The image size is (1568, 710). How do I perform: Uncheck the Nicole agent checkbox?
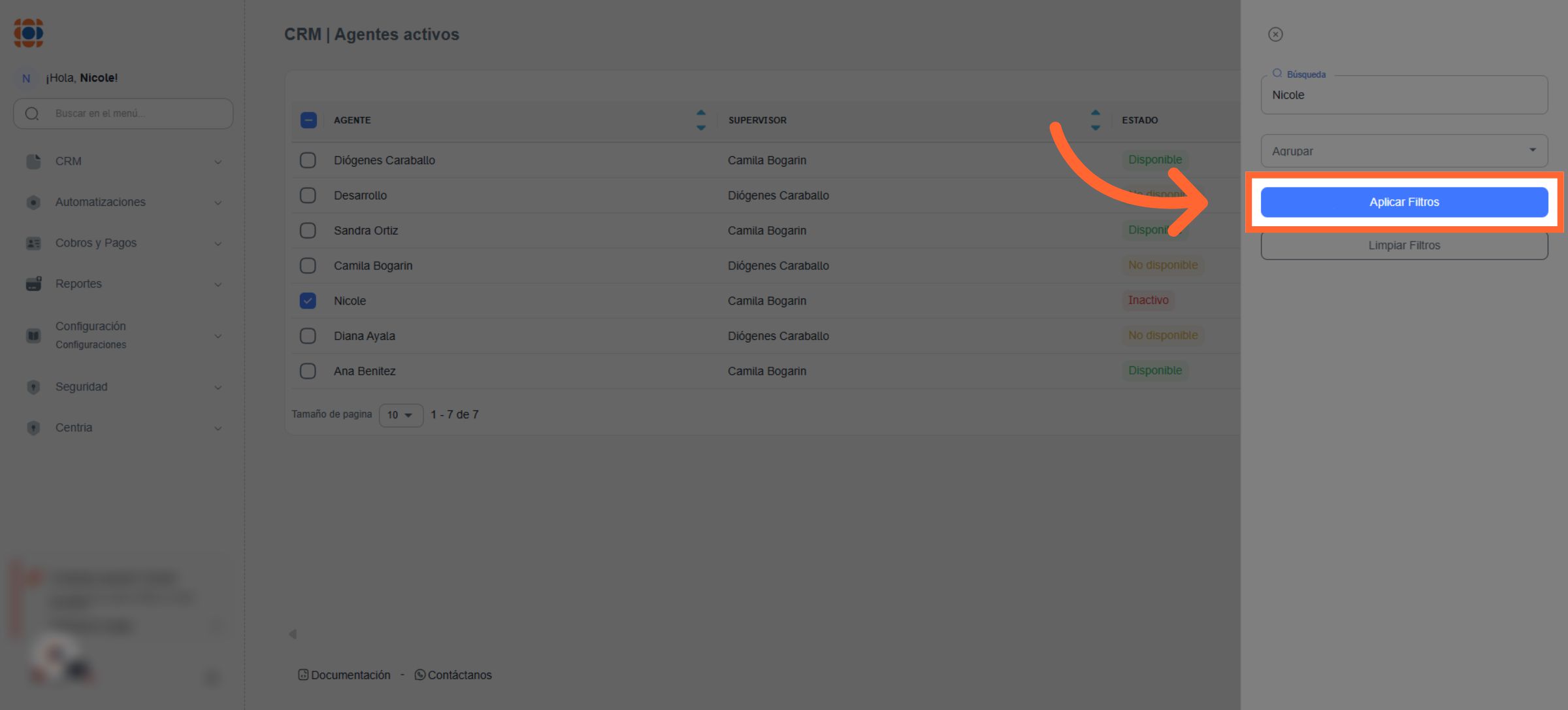[308, 301]
